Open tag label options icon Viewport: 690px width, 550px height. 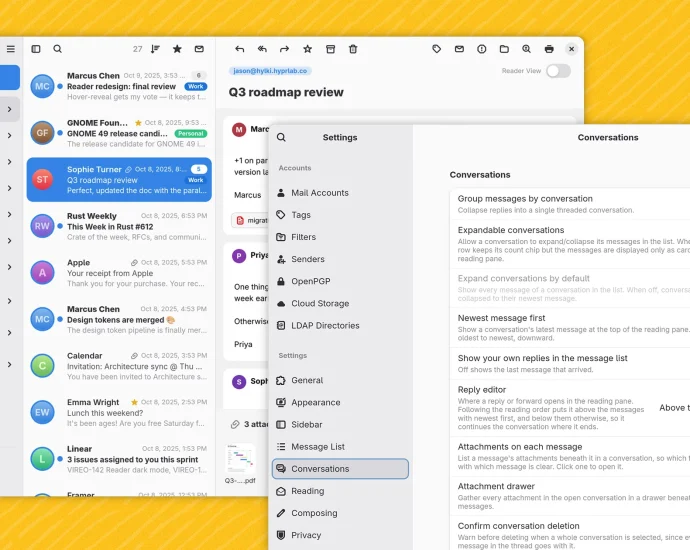(x=437, y=49)
